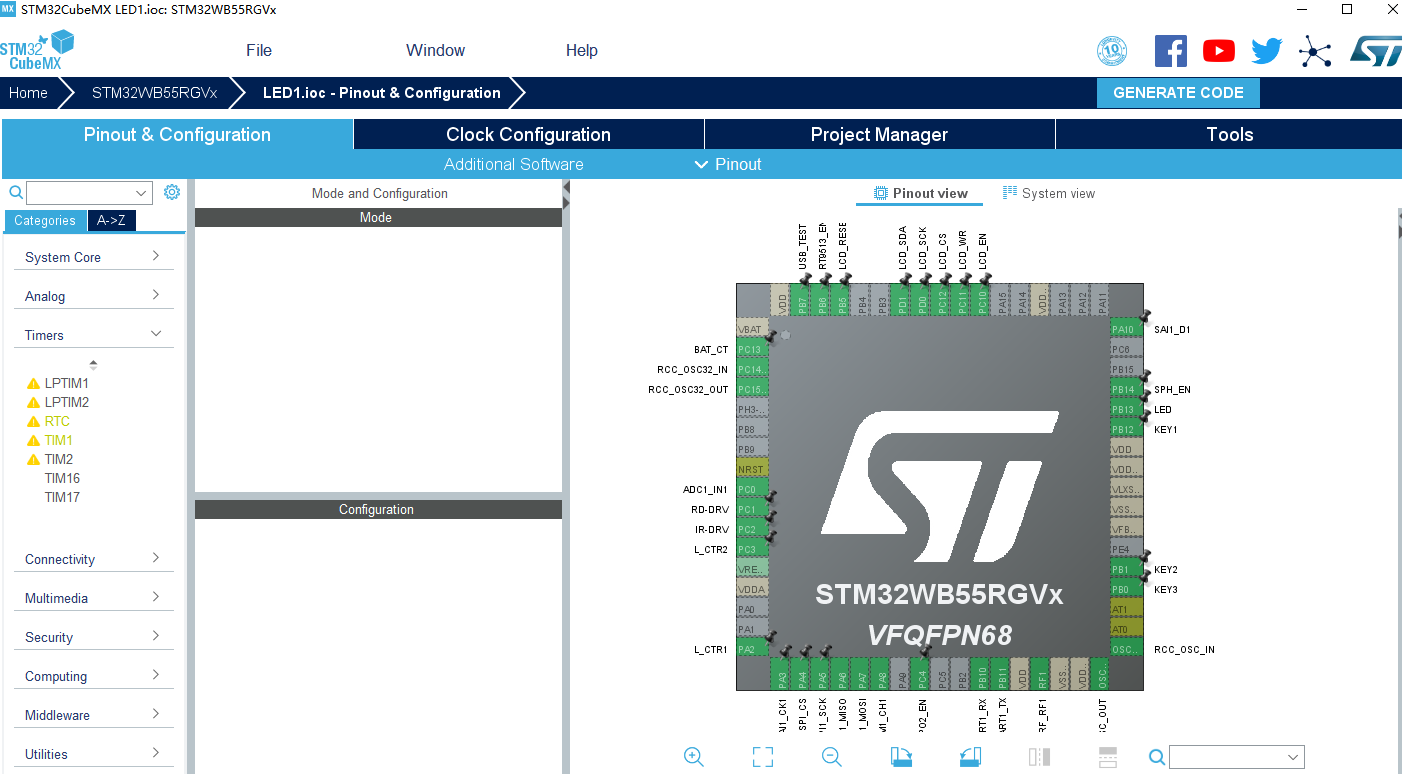This screenshot has width=1402, height=774.
Task: Select the KEY1 pin PB12
Action: coord(1122,428)
